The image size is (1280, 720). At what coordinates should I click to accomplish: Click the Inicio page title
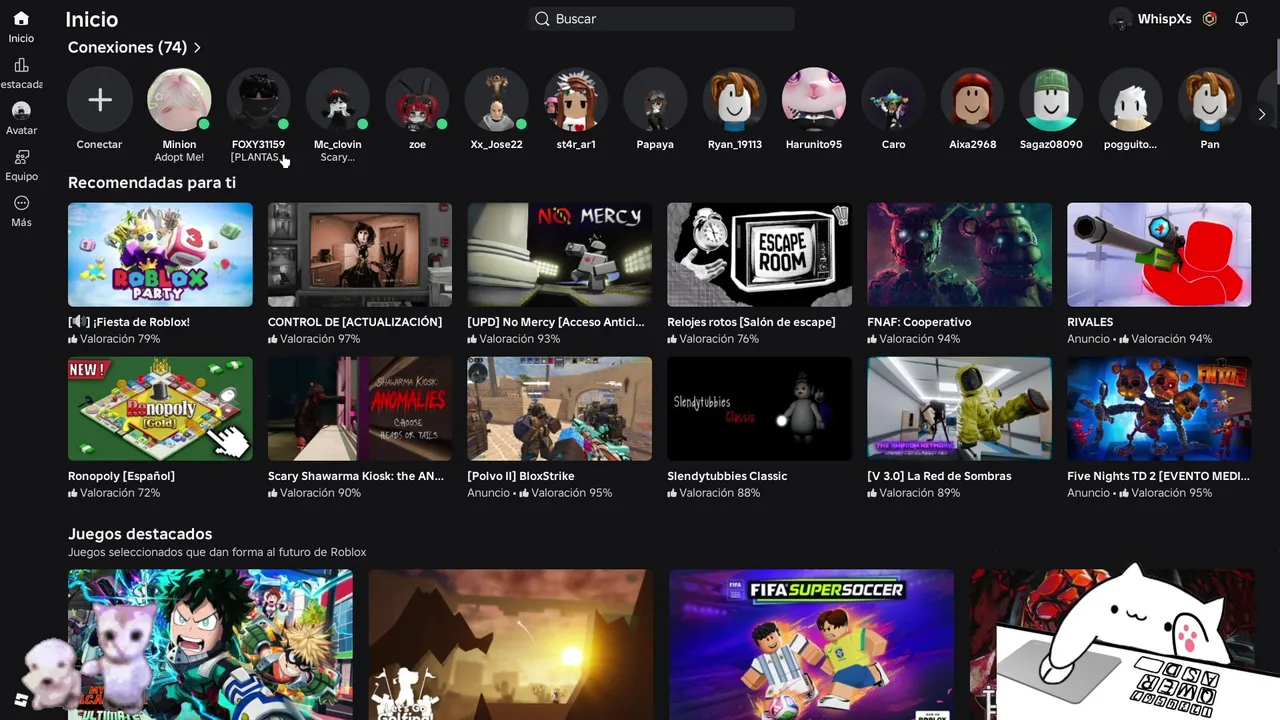[x=92, y=19]
